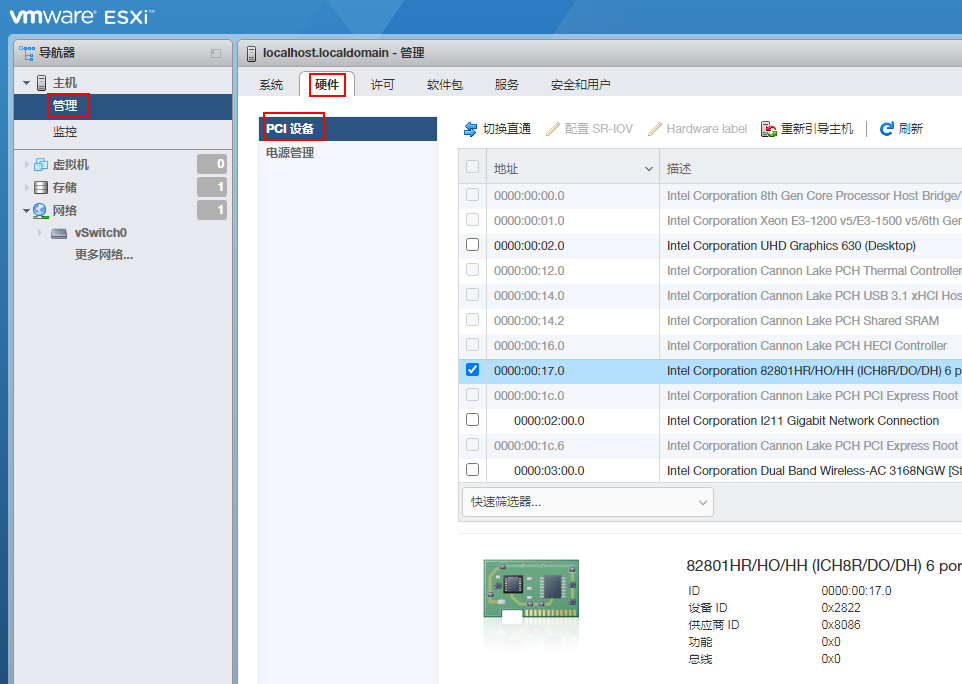Select Manage under Host
962x684 pixels.
(64, 106)
